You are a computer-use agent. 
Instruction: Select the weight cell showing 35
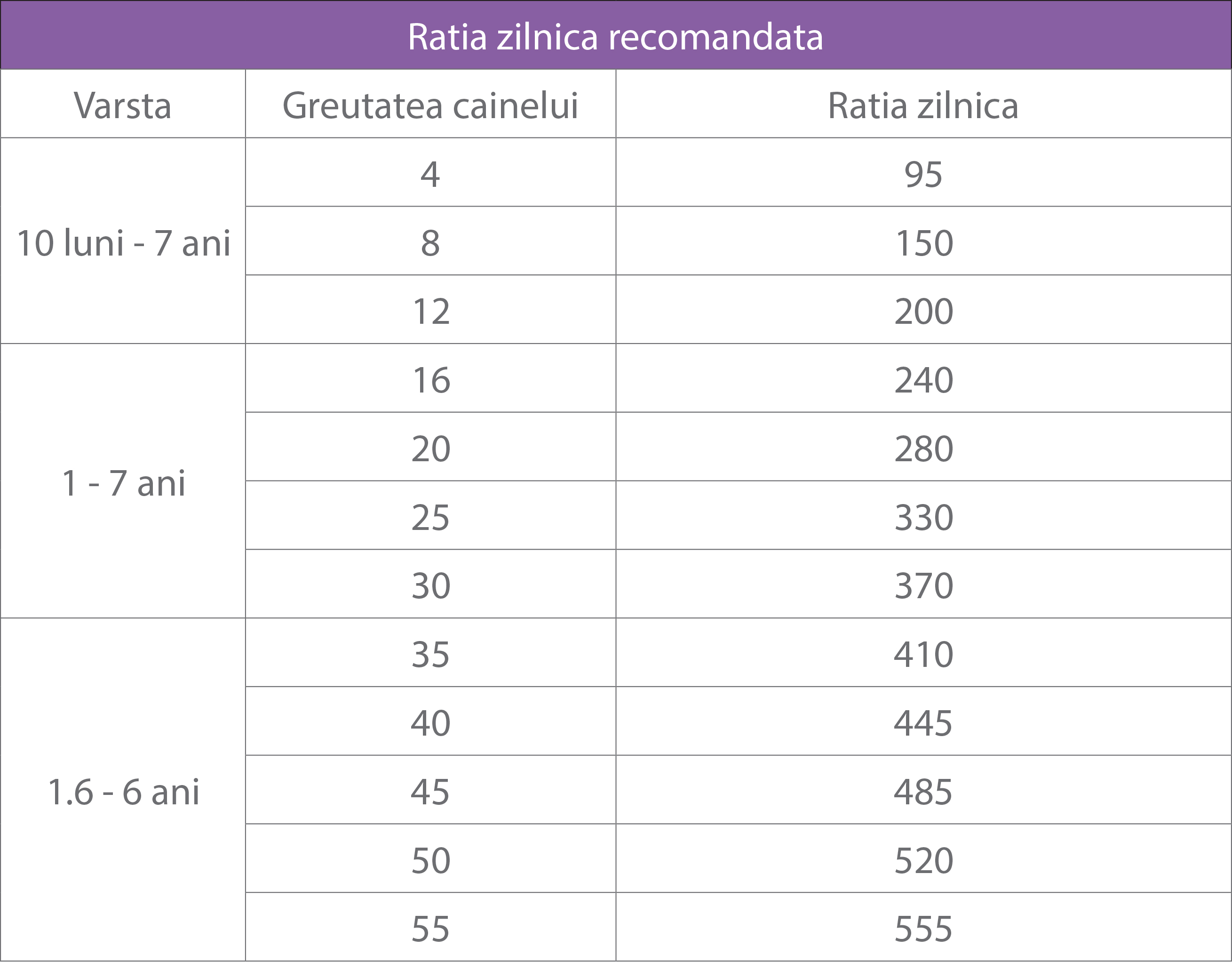(430, 653)
